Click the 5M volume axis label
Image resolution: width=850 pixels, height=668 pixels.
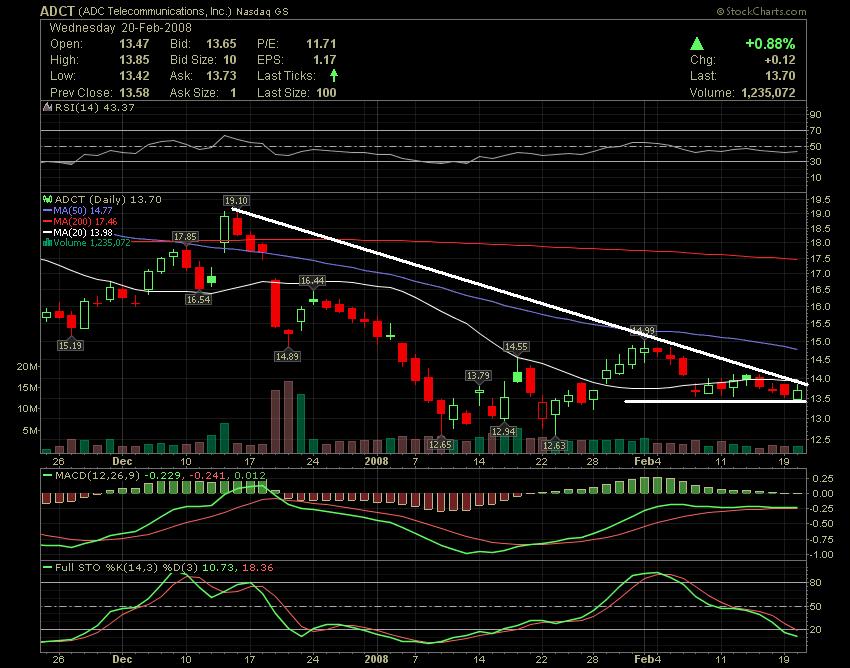(30, 431)
